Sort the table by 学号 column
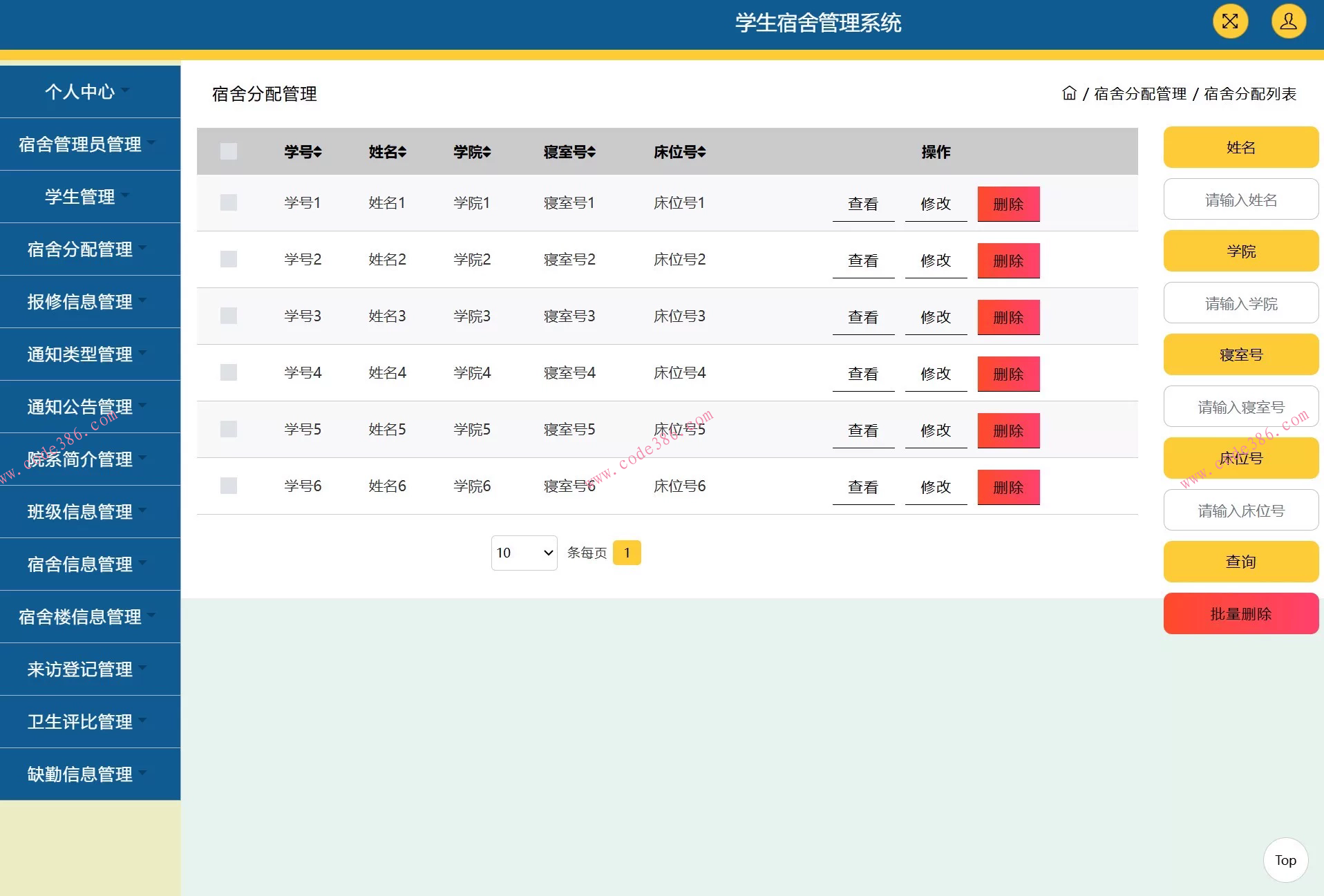The width and height of the screenshot is (1324, 896). point(303,152)
